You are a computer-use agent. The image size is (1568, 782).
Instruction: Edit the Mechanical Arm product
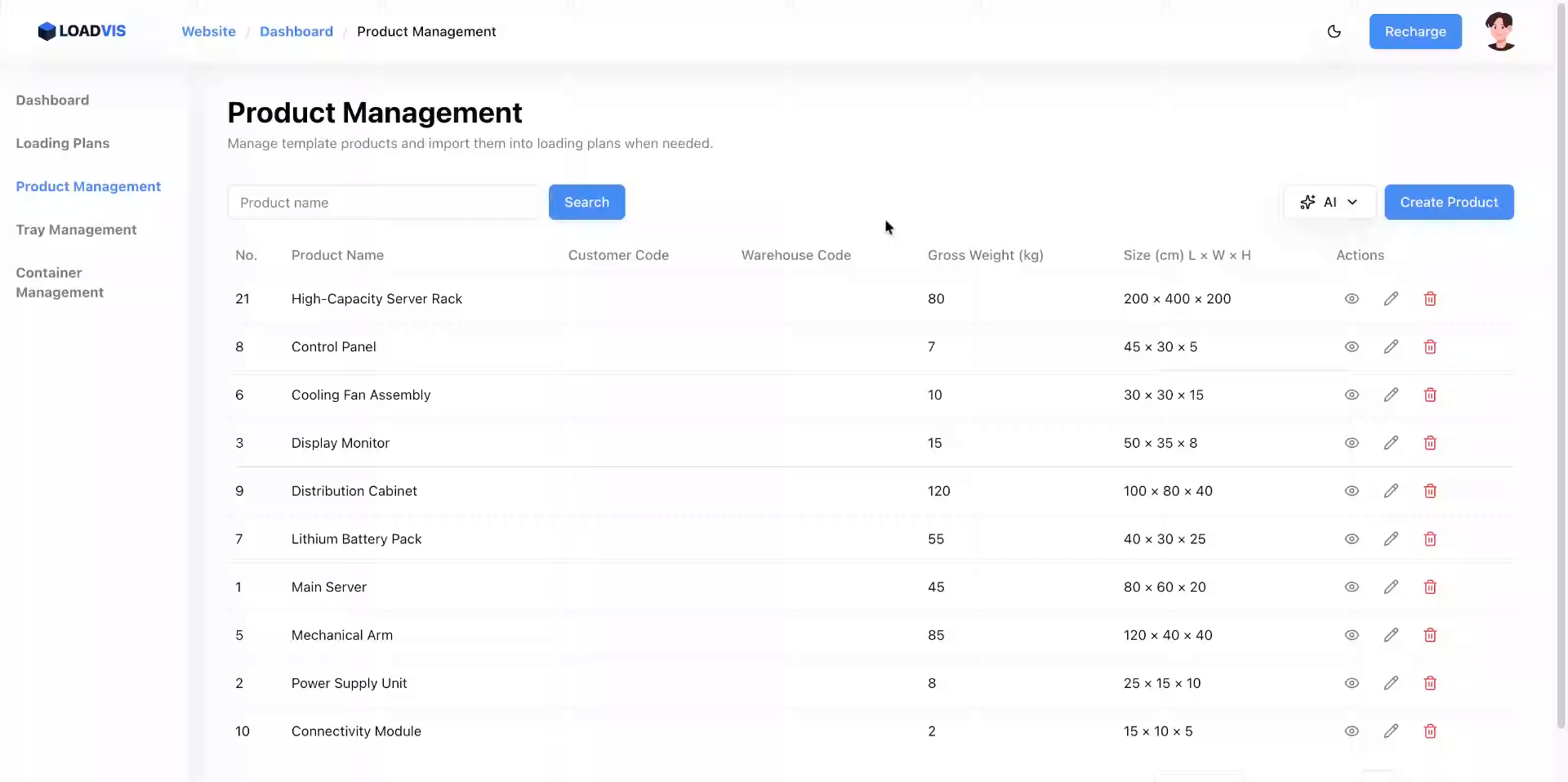(x=1391, y=635)
